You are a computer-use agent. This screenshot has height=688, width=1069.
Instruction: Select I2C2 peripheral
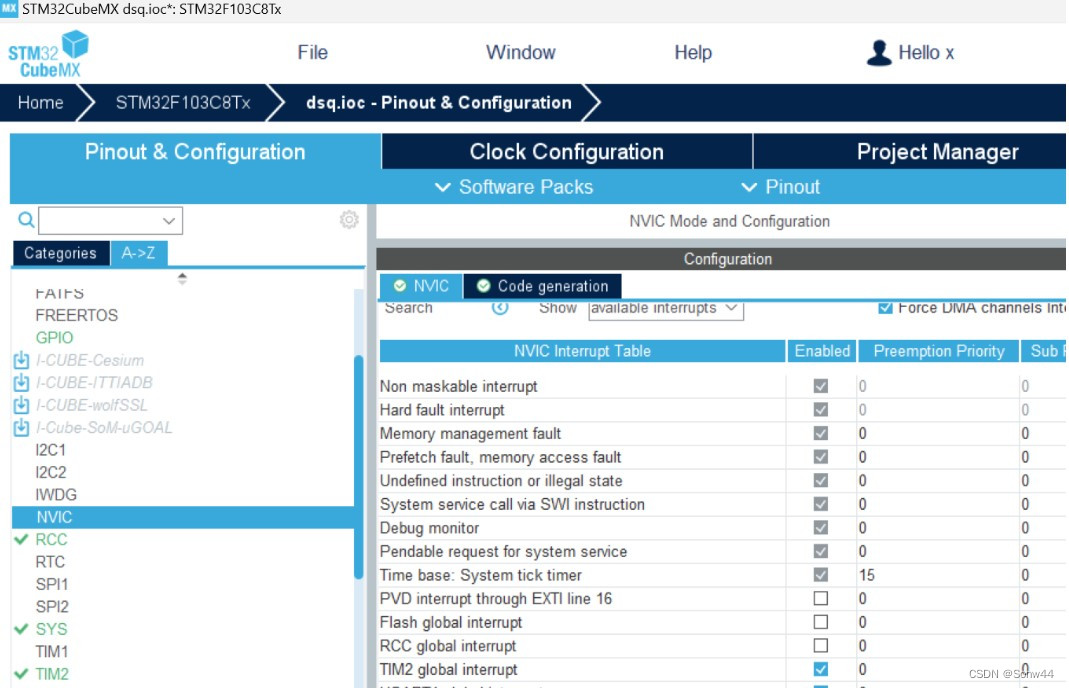[50, 473]
